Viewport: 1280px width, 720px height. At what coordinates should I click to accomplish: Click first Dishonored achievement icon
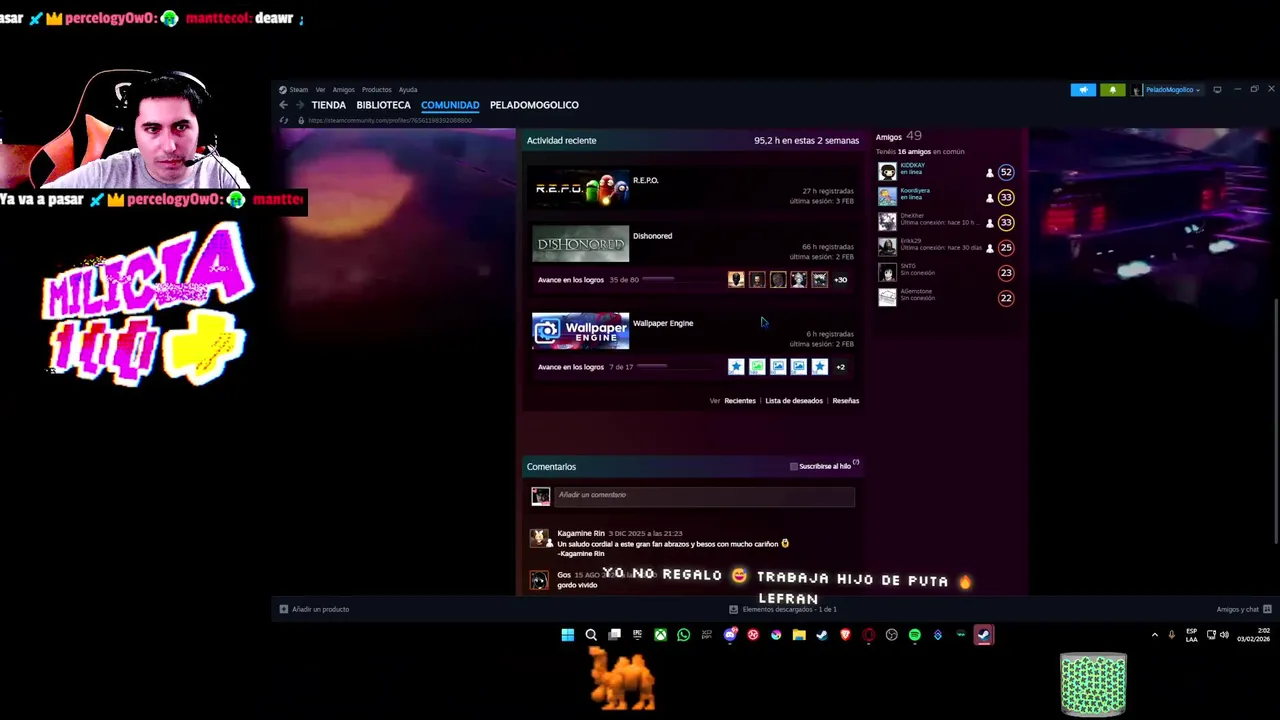pyautogui.click(x=736, y=280)
